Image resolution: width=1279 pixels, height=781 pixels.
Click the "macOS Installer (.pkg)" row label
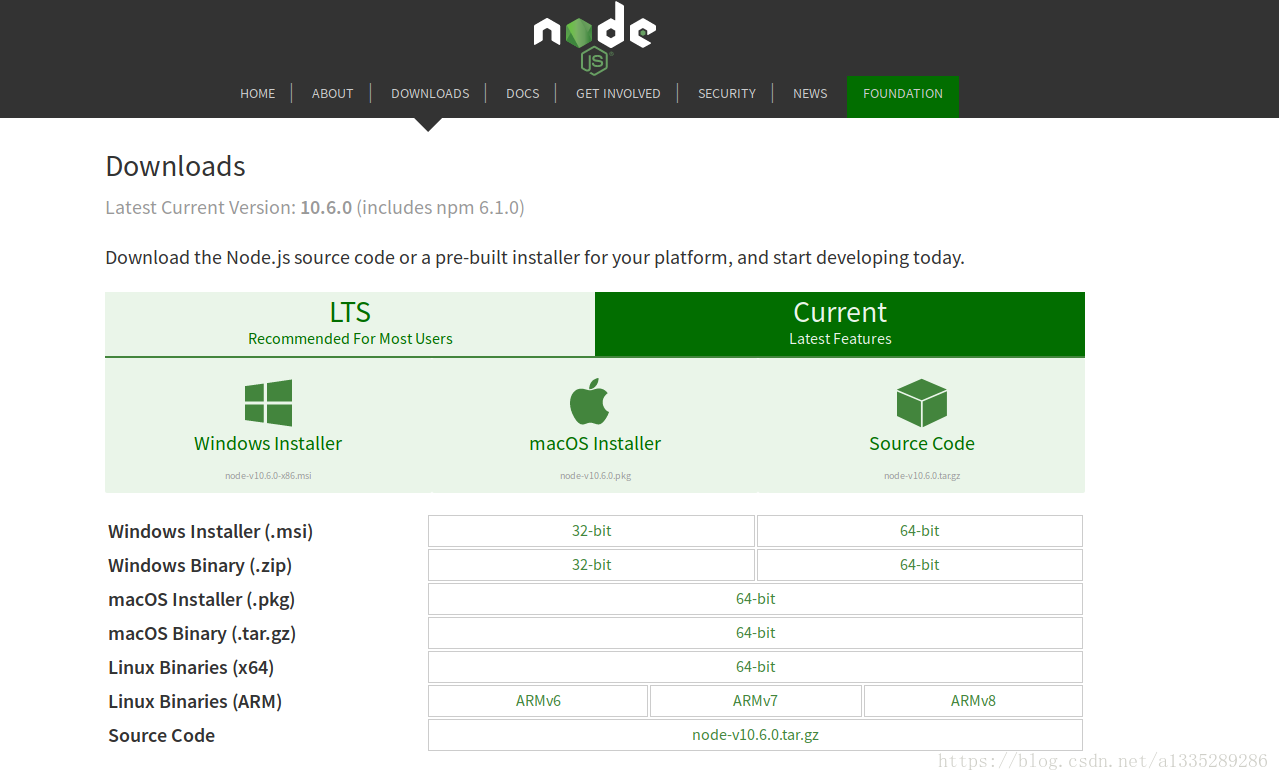(x=202, y=600)
